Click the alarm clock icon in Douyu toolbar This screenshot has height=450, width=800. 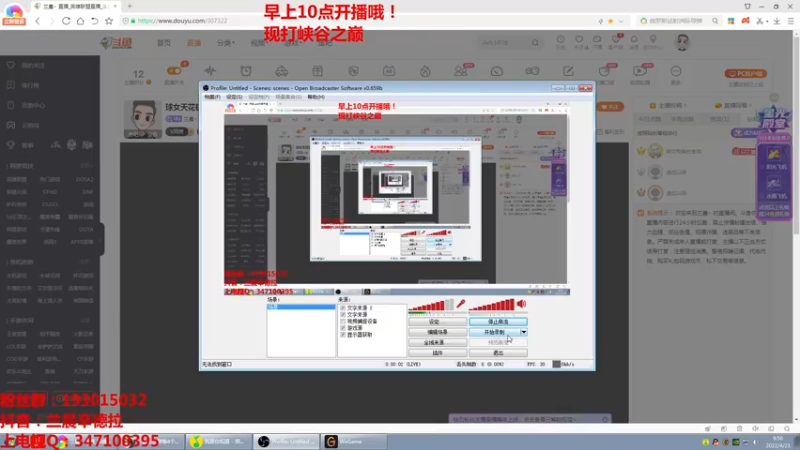(x=246, y=71)
